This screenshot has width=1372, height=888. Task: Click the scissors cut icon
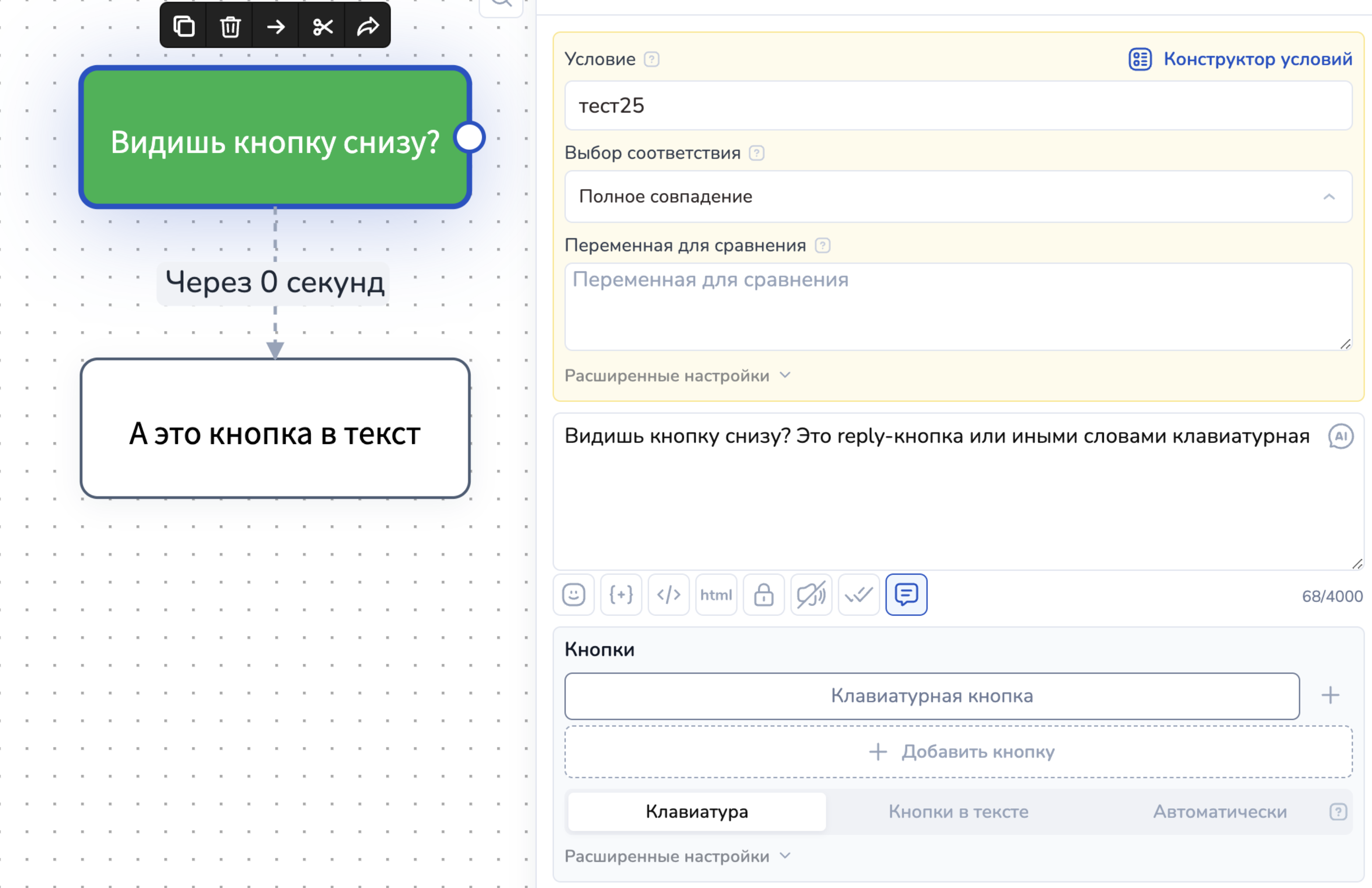pyautogui.click(x=322, y=27)
